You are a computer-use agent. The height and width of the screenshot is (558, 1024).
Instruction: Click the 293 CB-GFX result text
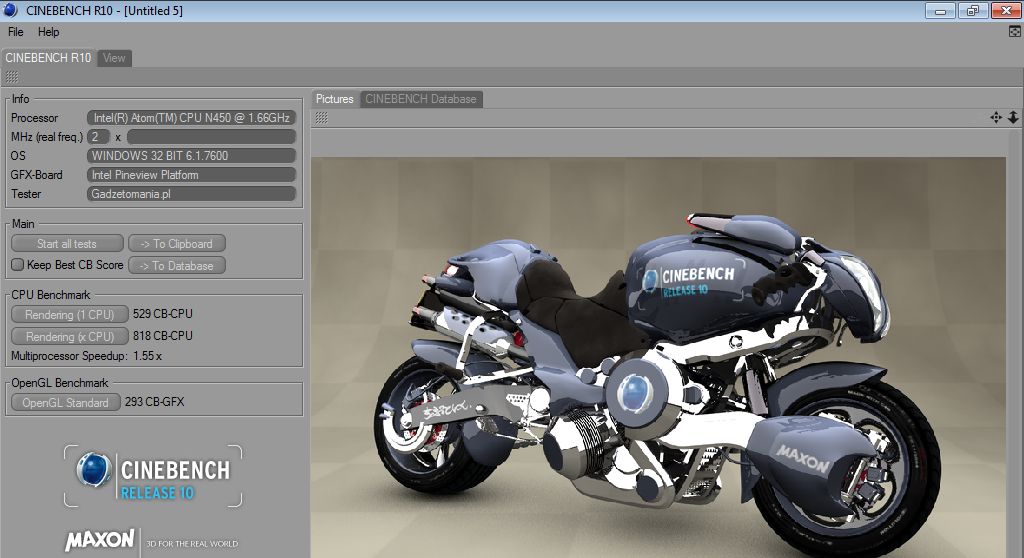(x=155, y=402)
